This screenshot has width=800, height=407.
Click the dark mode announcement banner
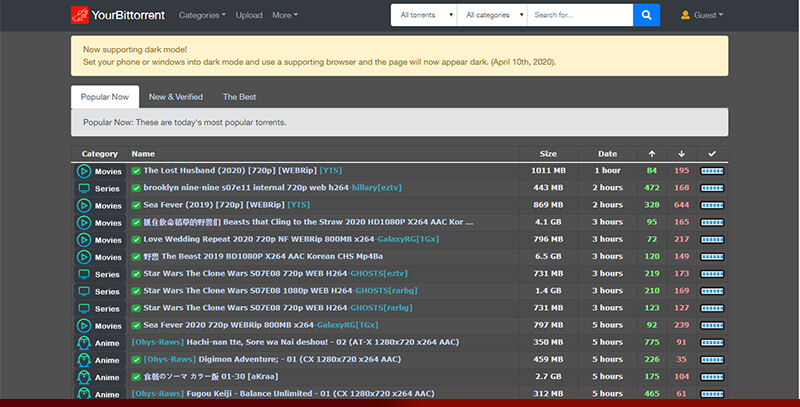(399, 56)
